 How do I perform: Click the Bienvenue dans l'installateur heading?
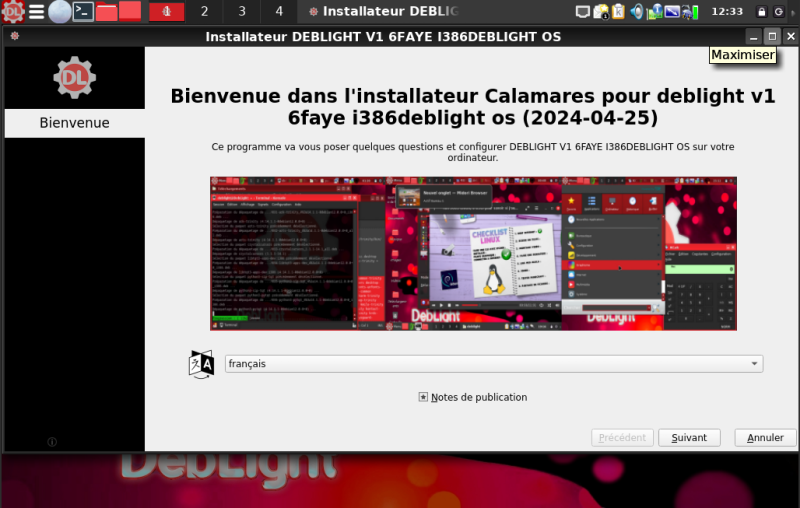(x=473, y=107)
